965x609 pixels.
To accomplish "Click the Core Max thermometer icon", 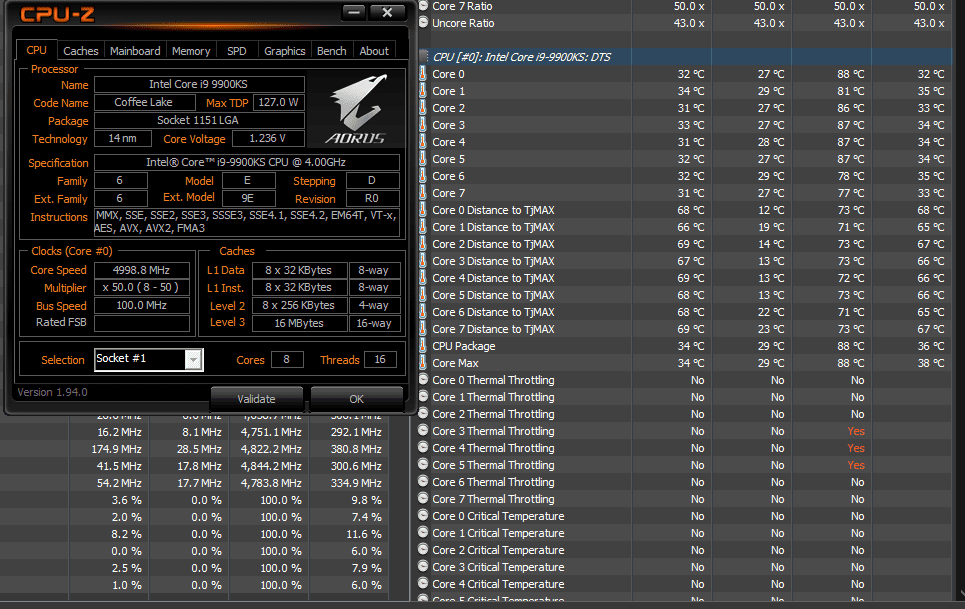I will pos(423,363).
